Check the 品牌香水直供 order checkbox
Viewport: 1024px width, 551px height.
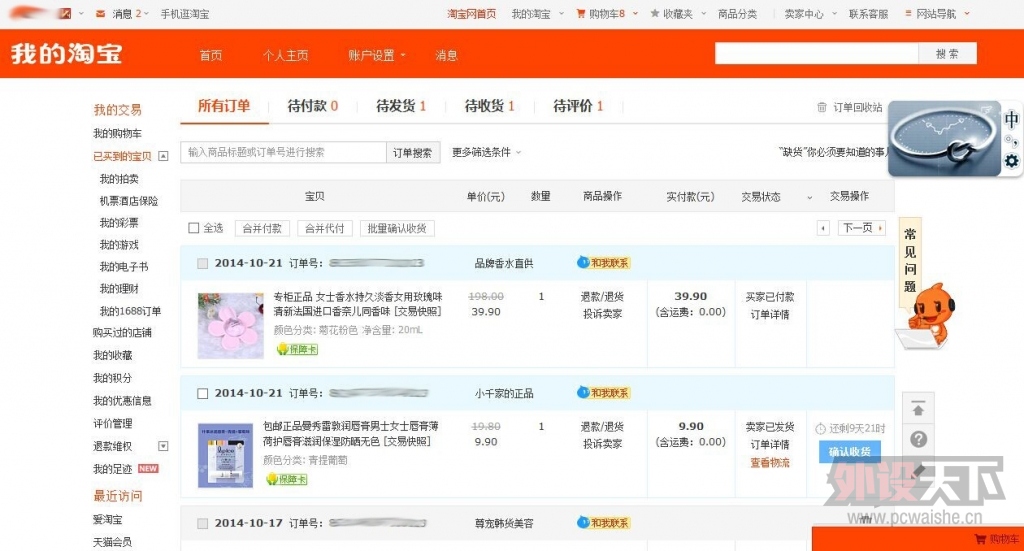pos(202,263)
